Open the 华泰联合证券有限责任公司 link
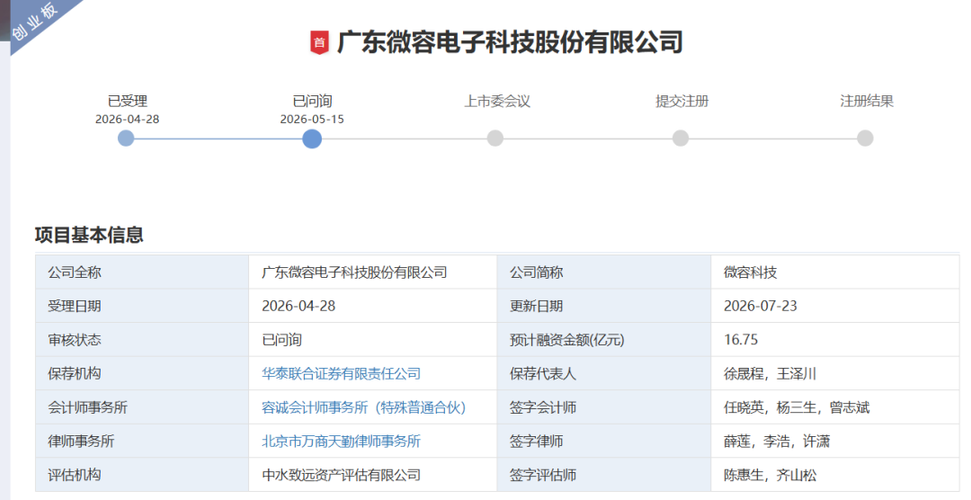Screen dimensions: 971x500 341,374
